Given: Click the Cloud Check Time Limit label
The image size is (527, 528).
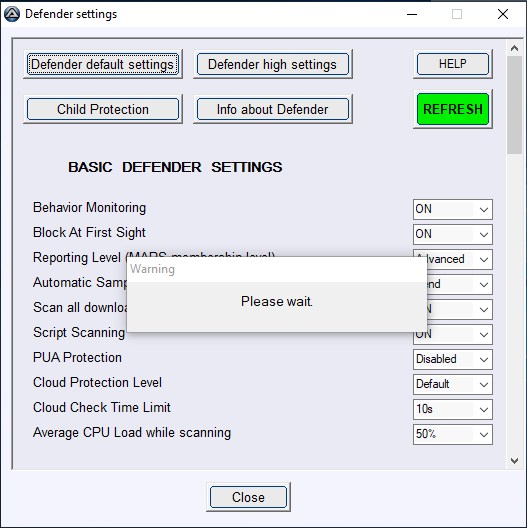Looking at the screenshot, I should (x=102, y=407).
